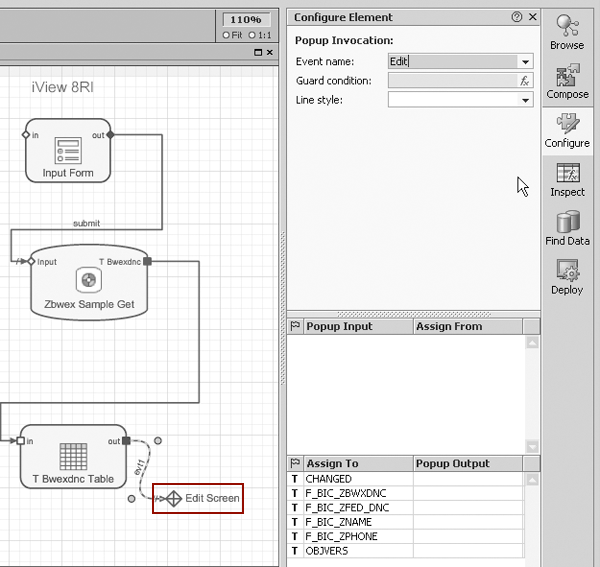Screen dimensions: 600x567
Task: Click the Guard condition formula icon
Action: click(x=525, y=81)
